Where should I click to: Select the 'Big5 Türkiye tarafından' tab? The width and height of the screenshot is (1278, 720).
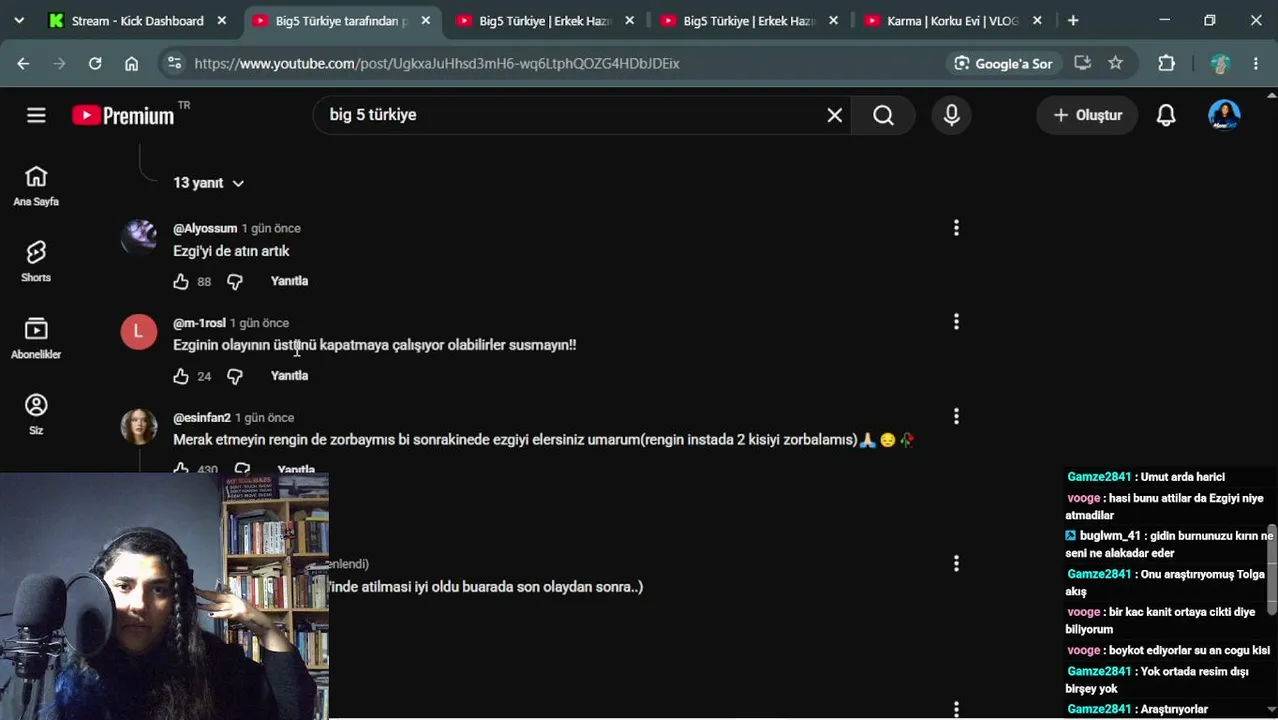coord(343,20)
